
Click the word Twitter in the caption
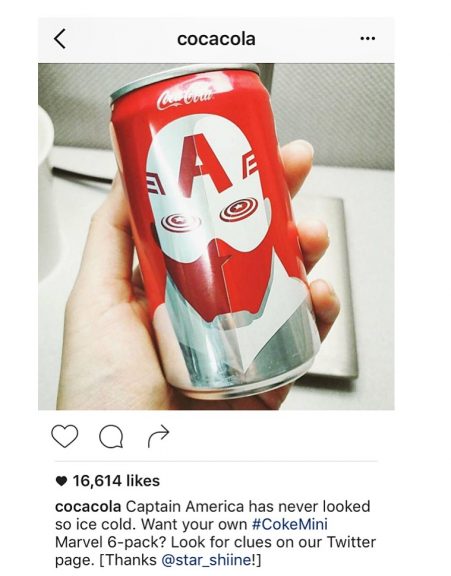351,542
